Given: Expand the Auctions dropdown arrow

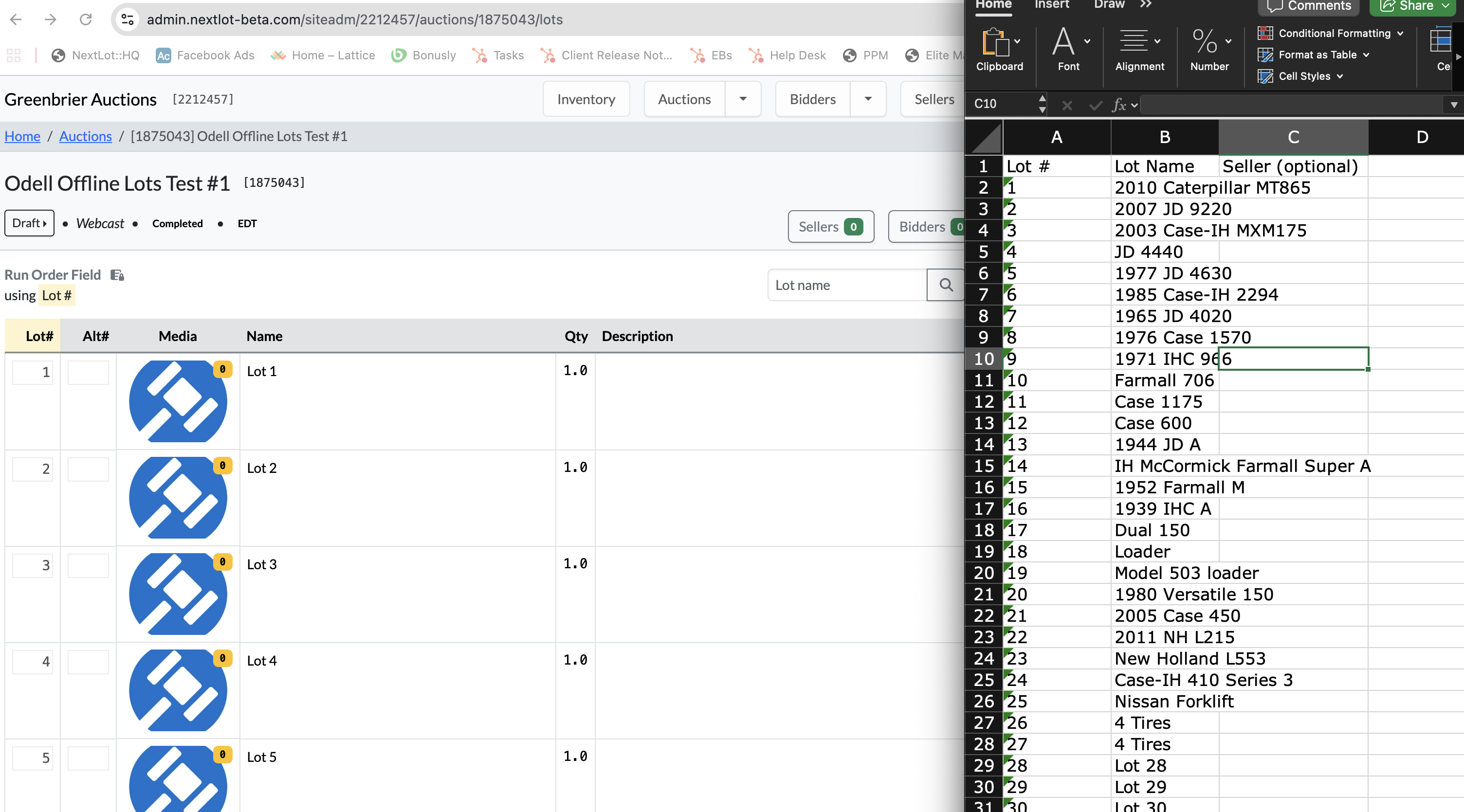Looking at the screenshot, I should pos(743,99).
